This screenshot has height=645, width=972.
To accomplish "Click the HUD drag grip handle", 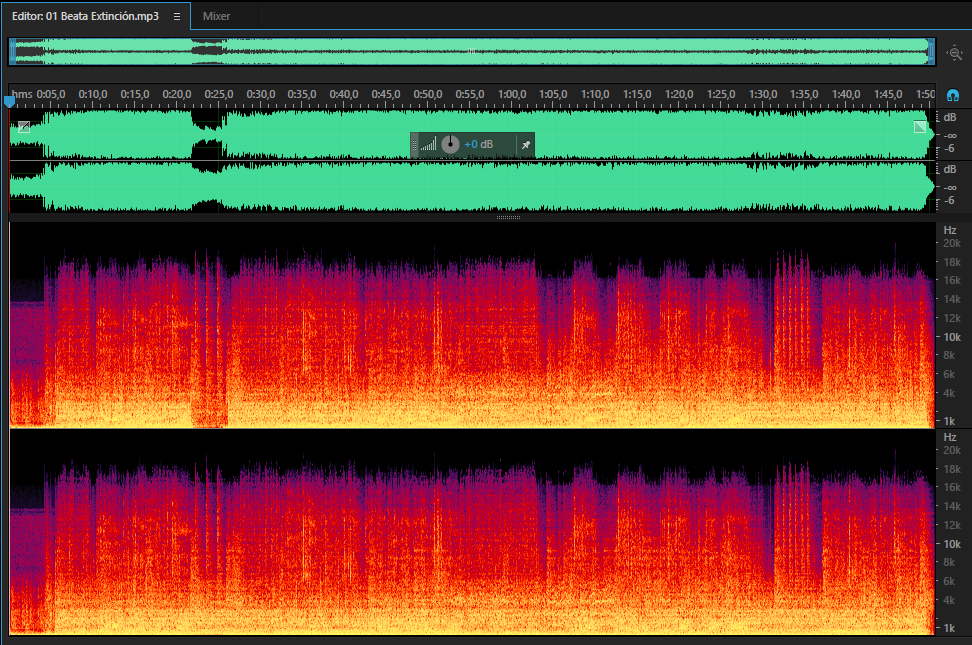I will click(414, 145).
